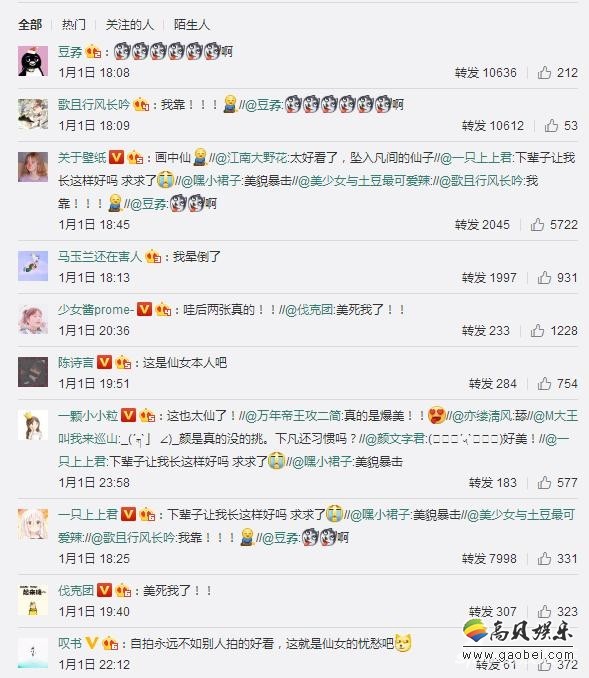Click the thumbs-up beside 1228 on 少女酱prome- comment
This screenshot has height=678, width=589.
(537, 331)
